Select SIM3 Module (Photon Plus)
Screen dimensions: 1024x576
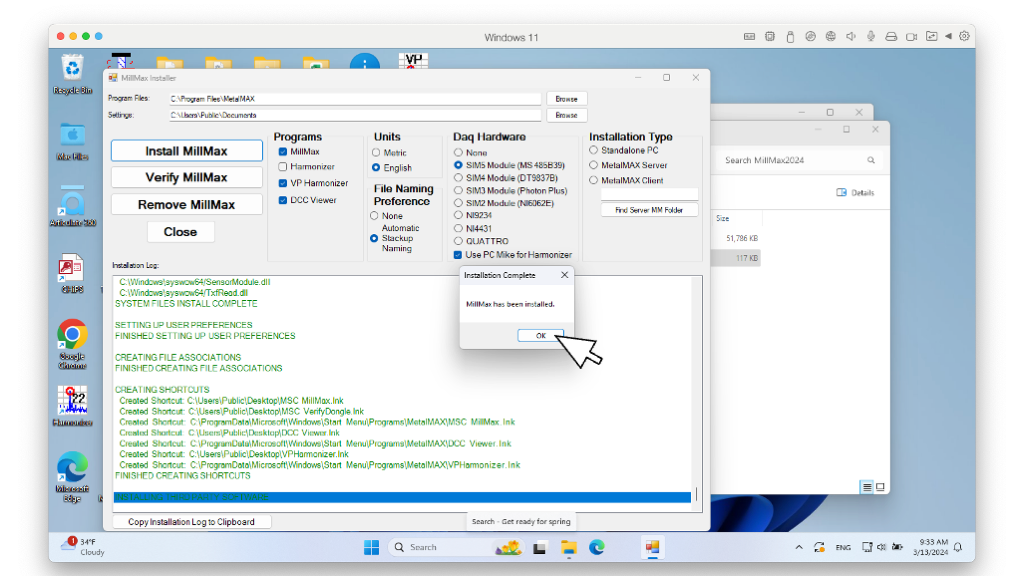pyautogui.click(x=458, y=191)
